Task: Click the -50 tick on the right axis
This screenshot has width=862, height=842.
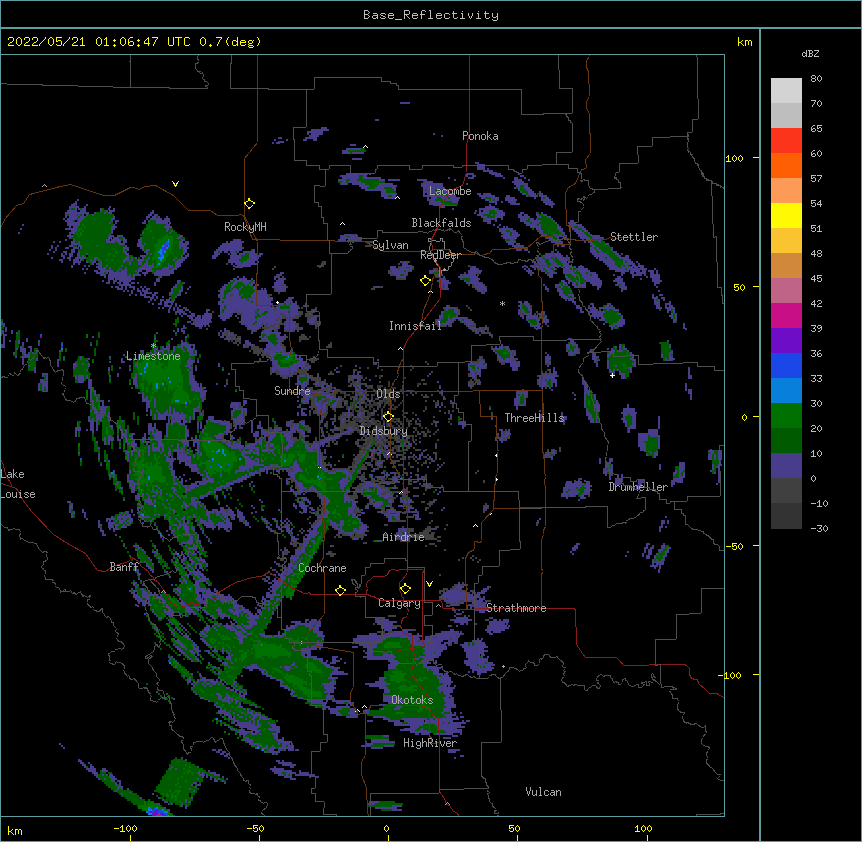Action: click(734, 546)
